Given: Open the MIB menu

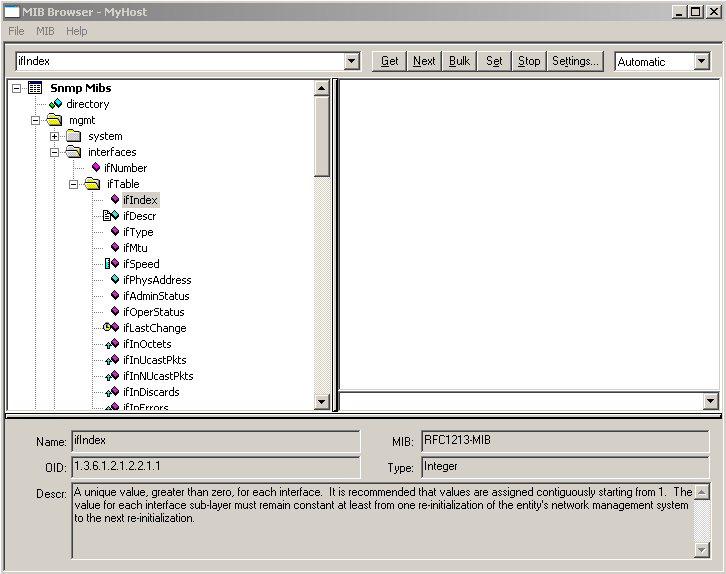Looking at the screenshot, I should point(45,31).
